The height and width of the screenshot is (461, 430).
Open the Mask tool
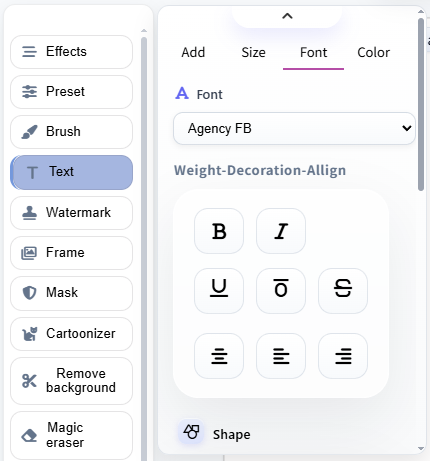pyautogui.click(x=71, y=293)
